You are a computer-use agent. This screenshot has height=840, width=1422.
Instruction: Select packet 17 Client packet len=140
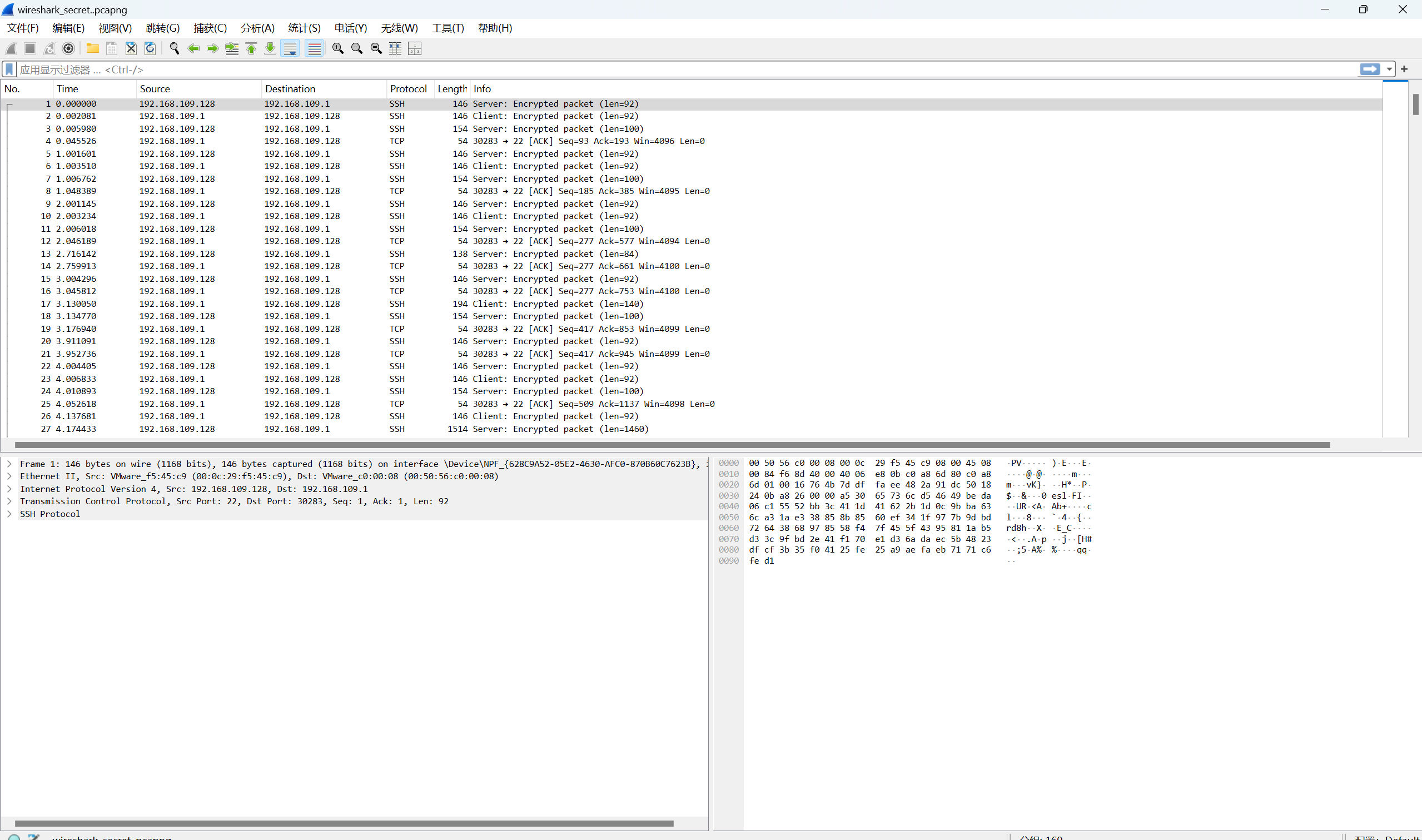[x=692, y=304]
